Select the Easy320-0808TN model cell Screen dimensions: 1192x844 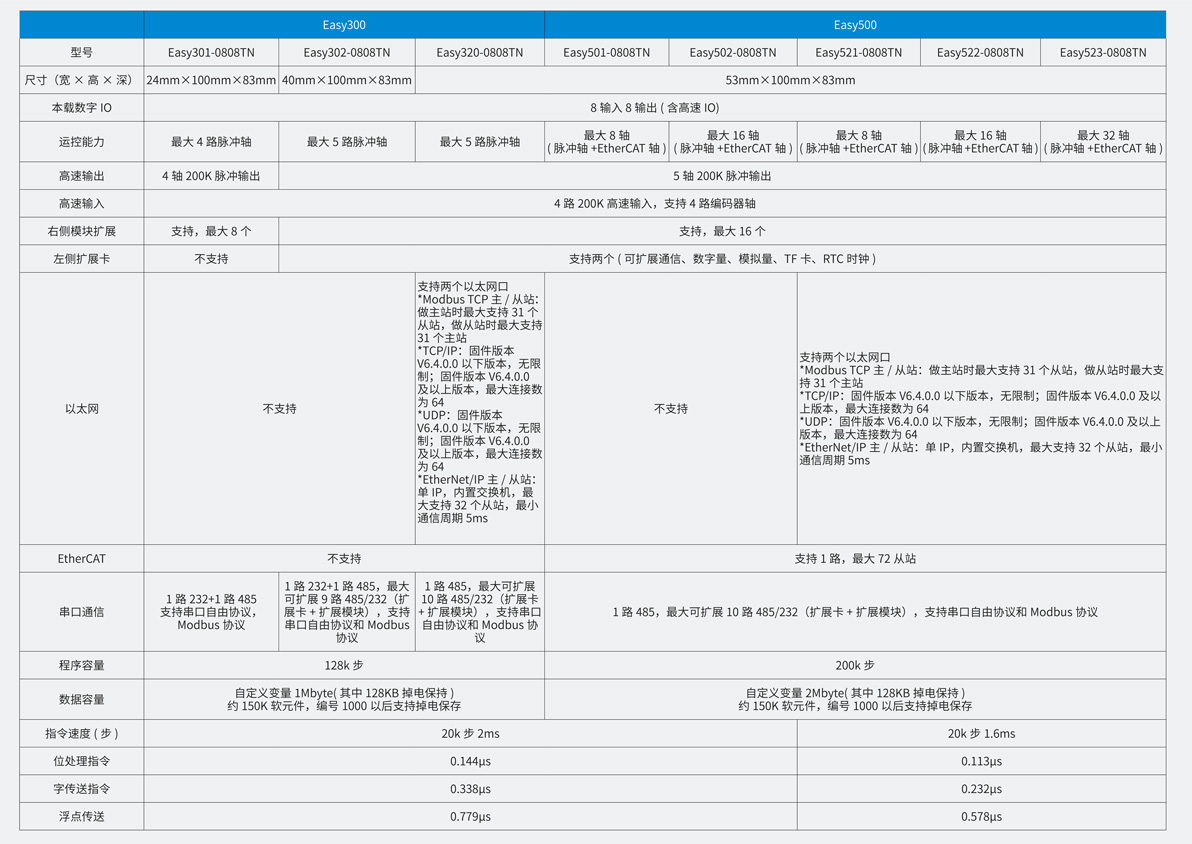click(479, 53)
